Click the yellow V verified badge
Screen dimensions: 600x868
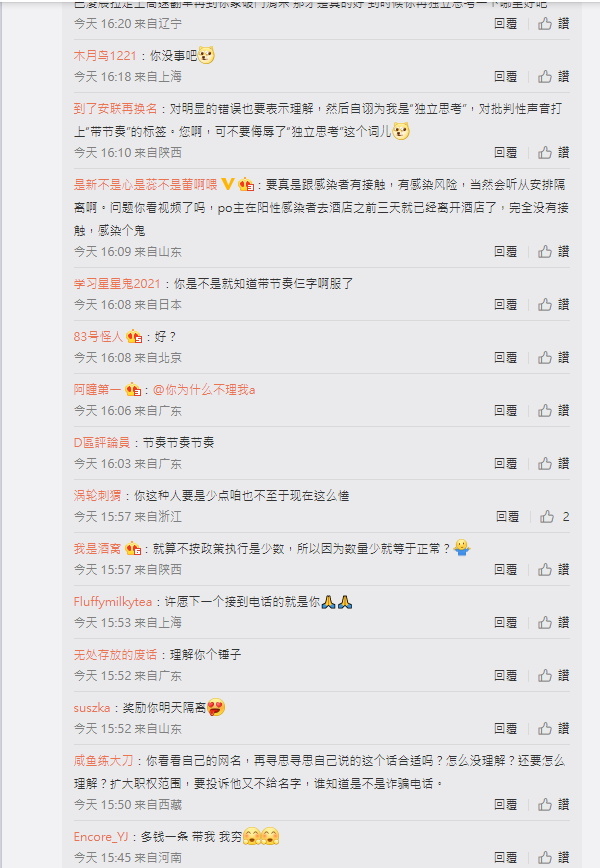pyautogui.click(x=227, y=184)
